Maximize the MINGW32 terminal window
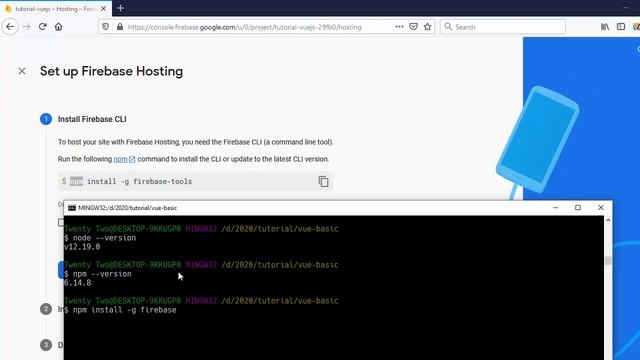The image size is (640, 360). point(578,208)
